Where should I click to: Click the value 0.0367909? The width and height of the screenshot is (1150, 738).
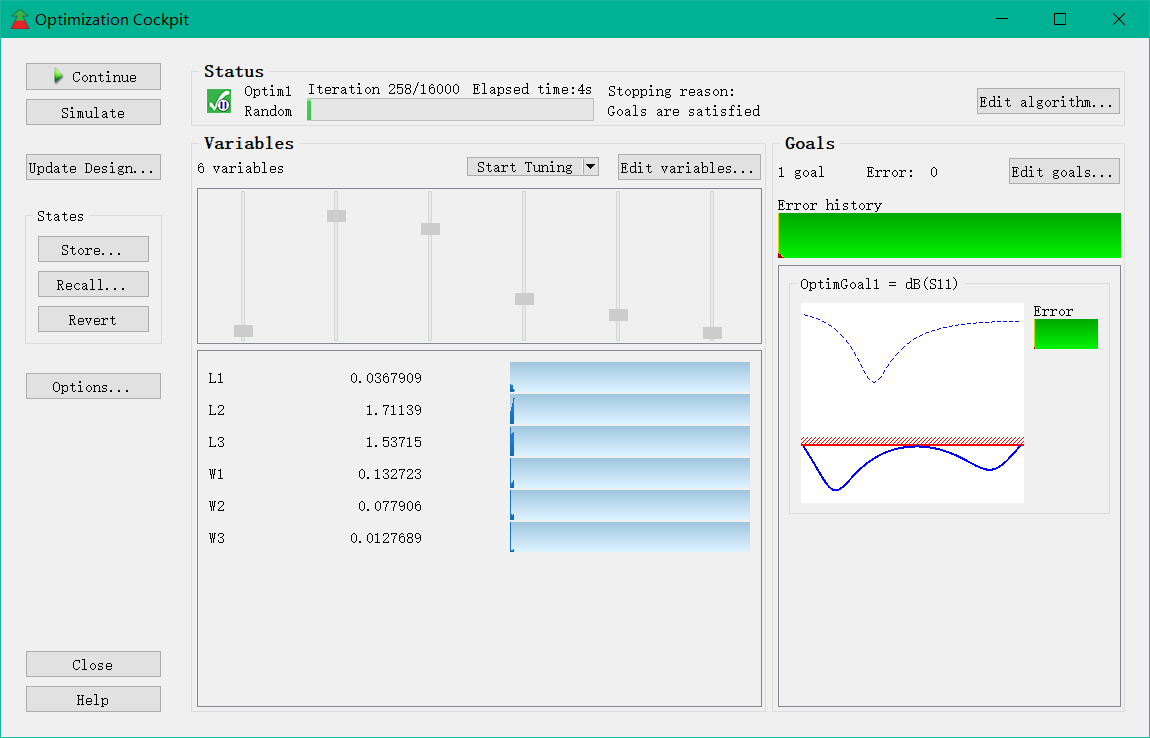click(386, 379)
